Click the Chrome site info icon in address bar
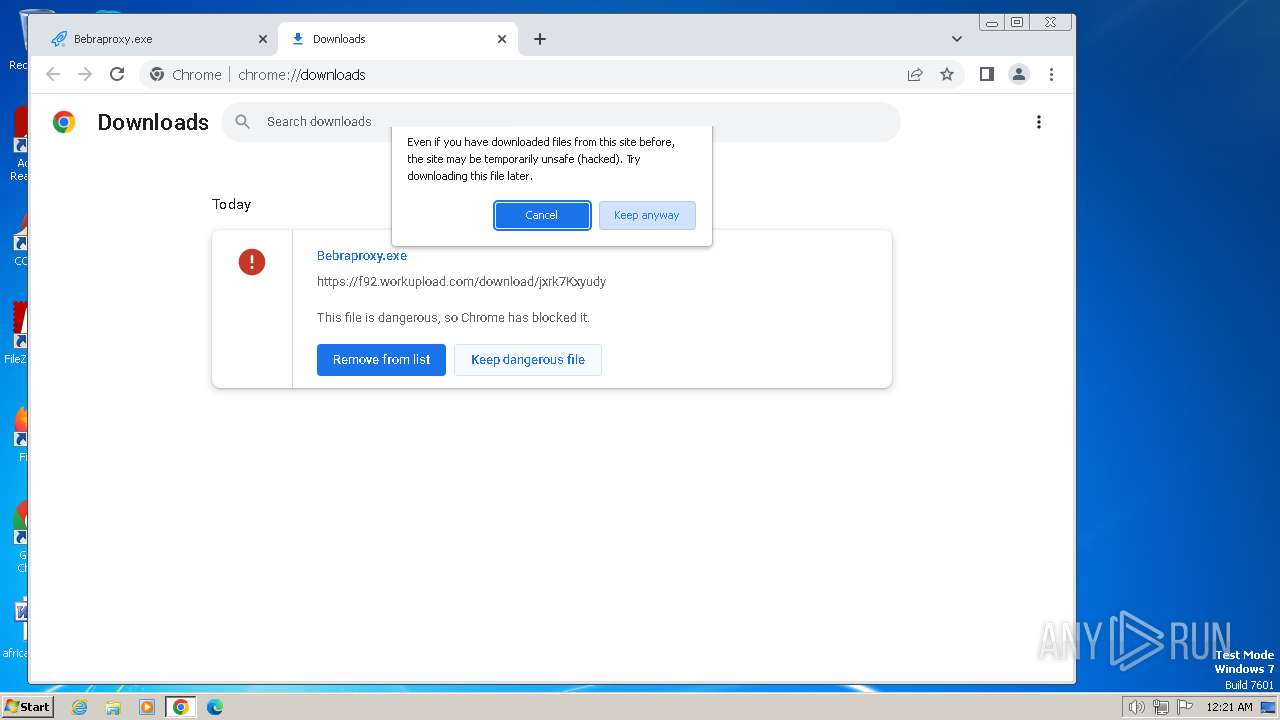This screenshot has height=720, width=1280. click(157, 74)
